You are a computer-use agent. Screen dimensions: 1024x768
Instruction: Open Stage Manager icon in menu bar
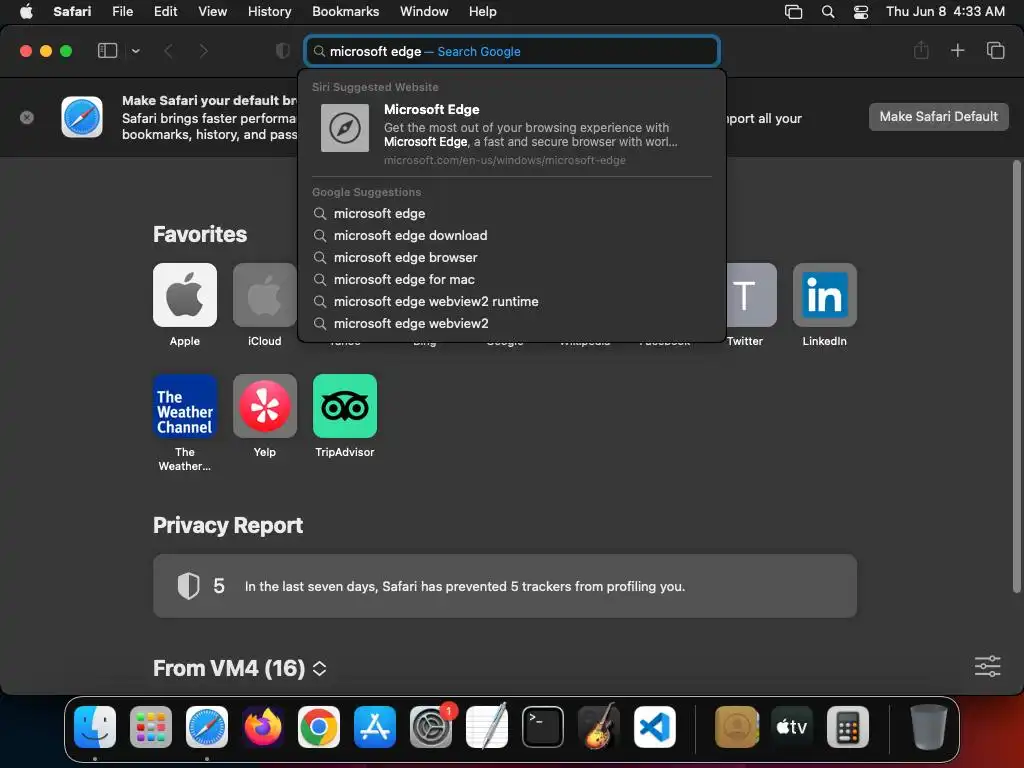[793, 12]
